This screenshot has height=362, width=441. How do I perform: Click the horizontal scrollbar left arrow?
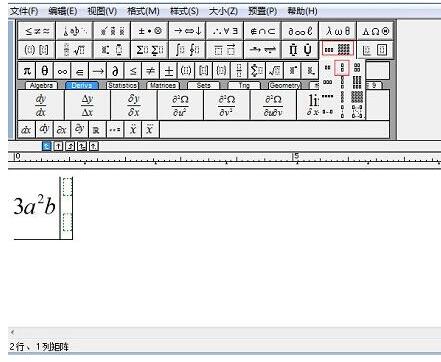pos(13,332)
